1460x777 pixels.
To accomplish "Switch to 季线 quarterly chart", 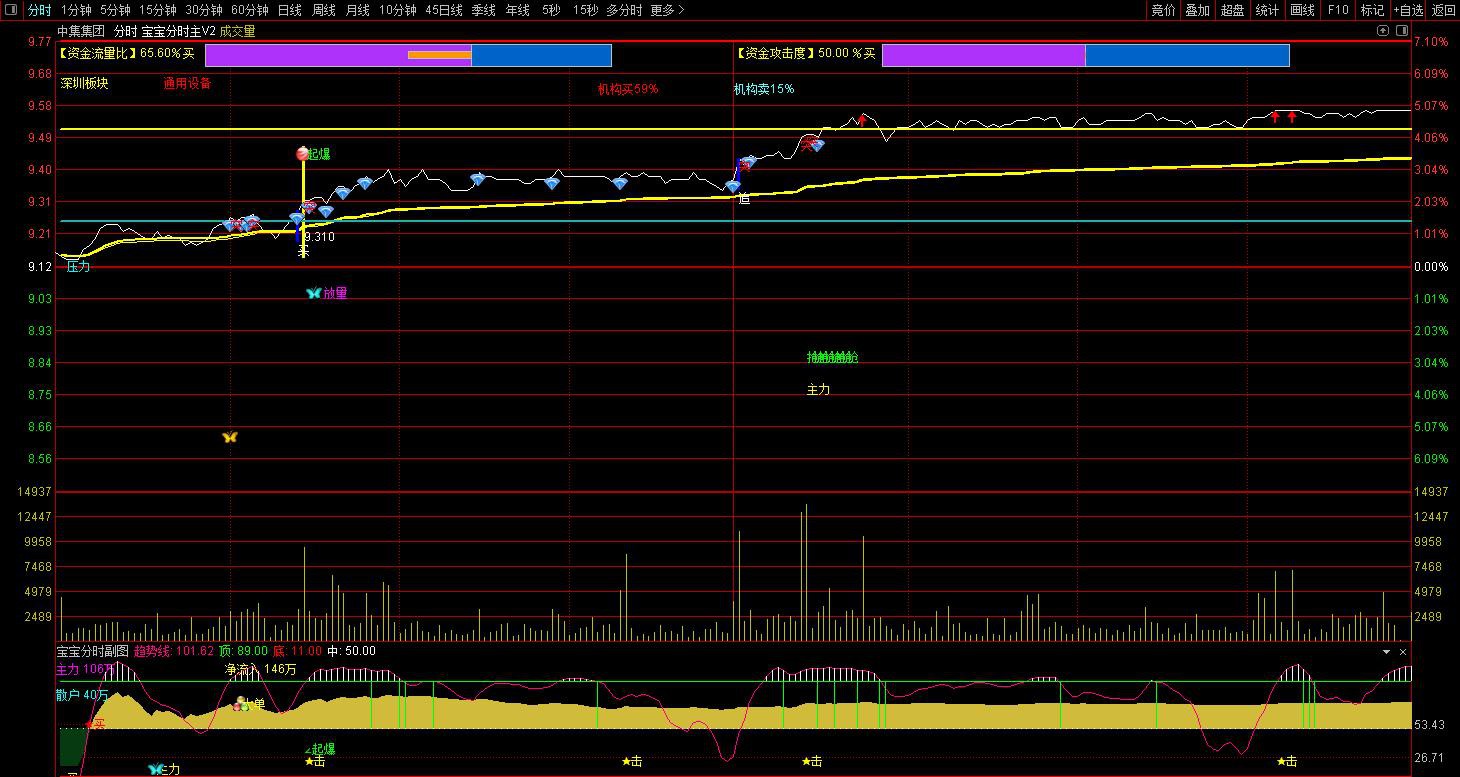I will [483, 10].
